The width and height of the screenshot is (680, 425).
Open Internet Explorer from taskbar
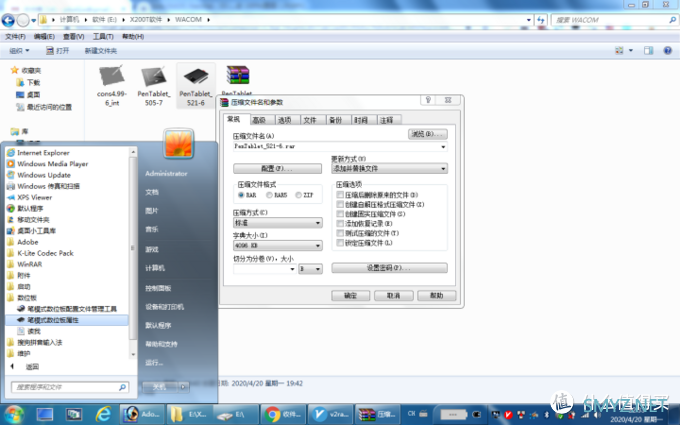coord(103,415)
